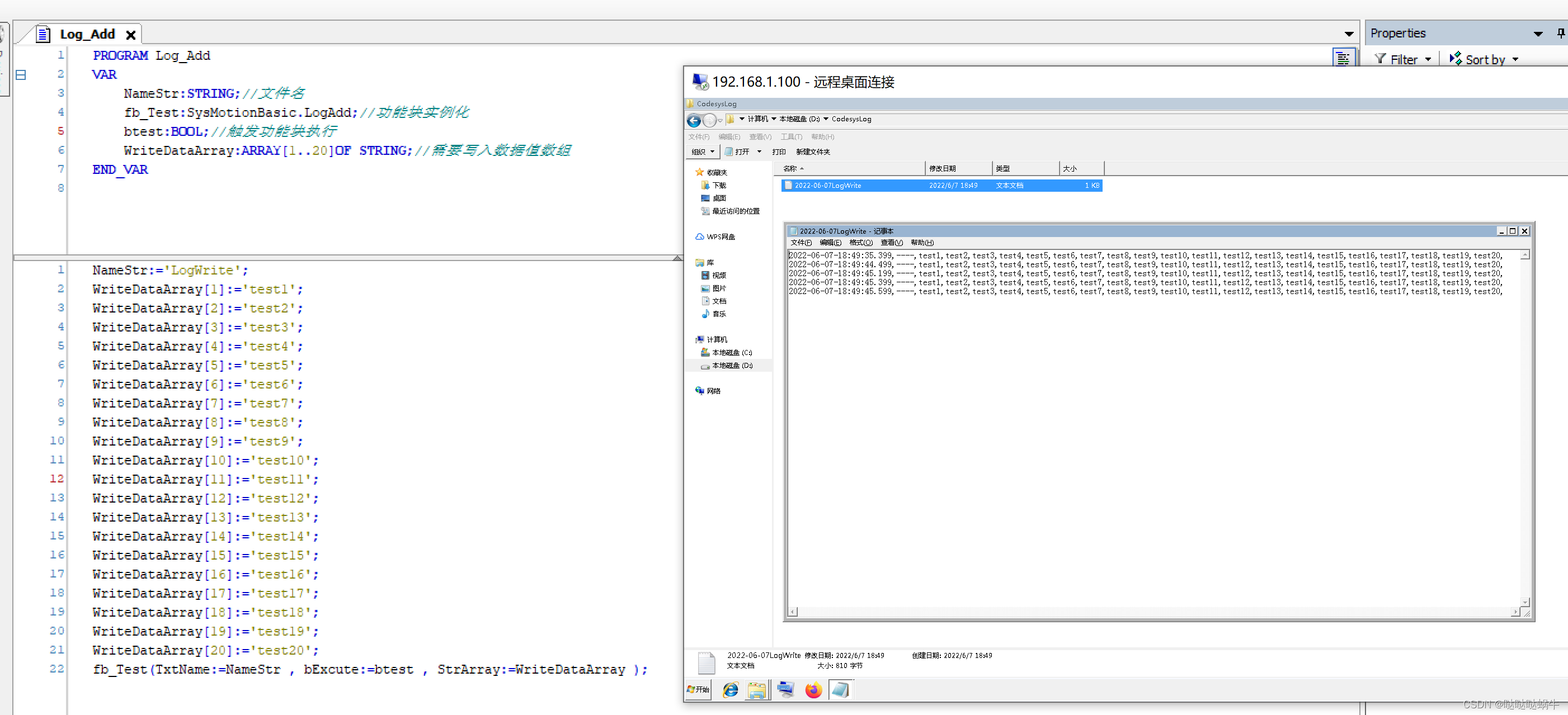
Task: Open the editor tab list dropdown arrow
Action: point(1349,34)
